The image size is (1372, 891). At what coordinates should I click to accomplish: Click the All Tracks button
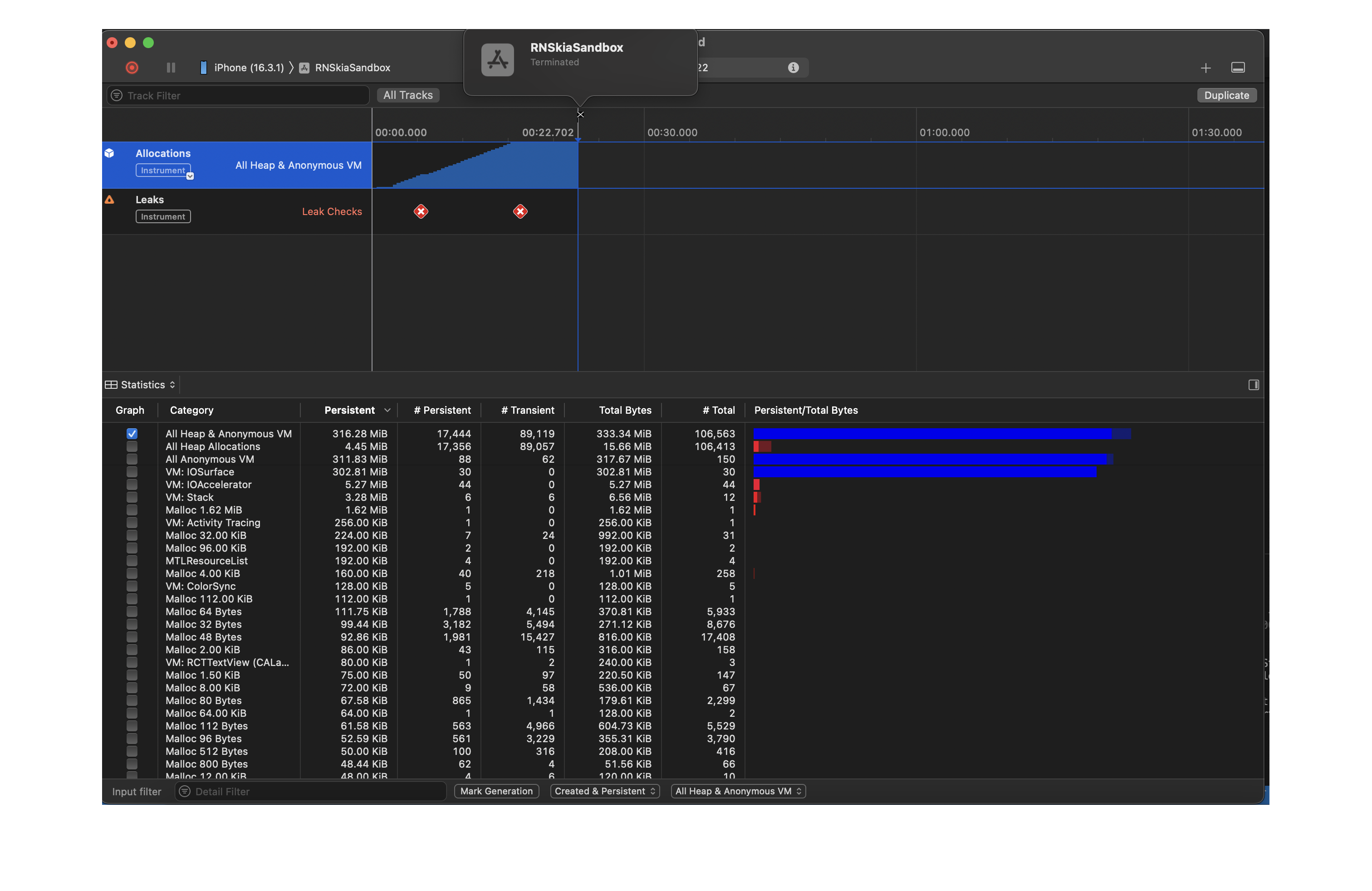tap(407, 95)
